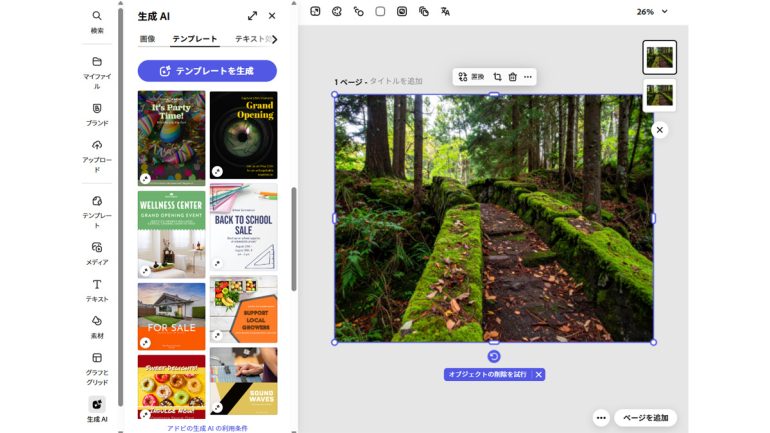Dismiss the オブジェクトの削除を試行 chip
Viewport: 770px width, 433px height.
click(x=539, y=375)
